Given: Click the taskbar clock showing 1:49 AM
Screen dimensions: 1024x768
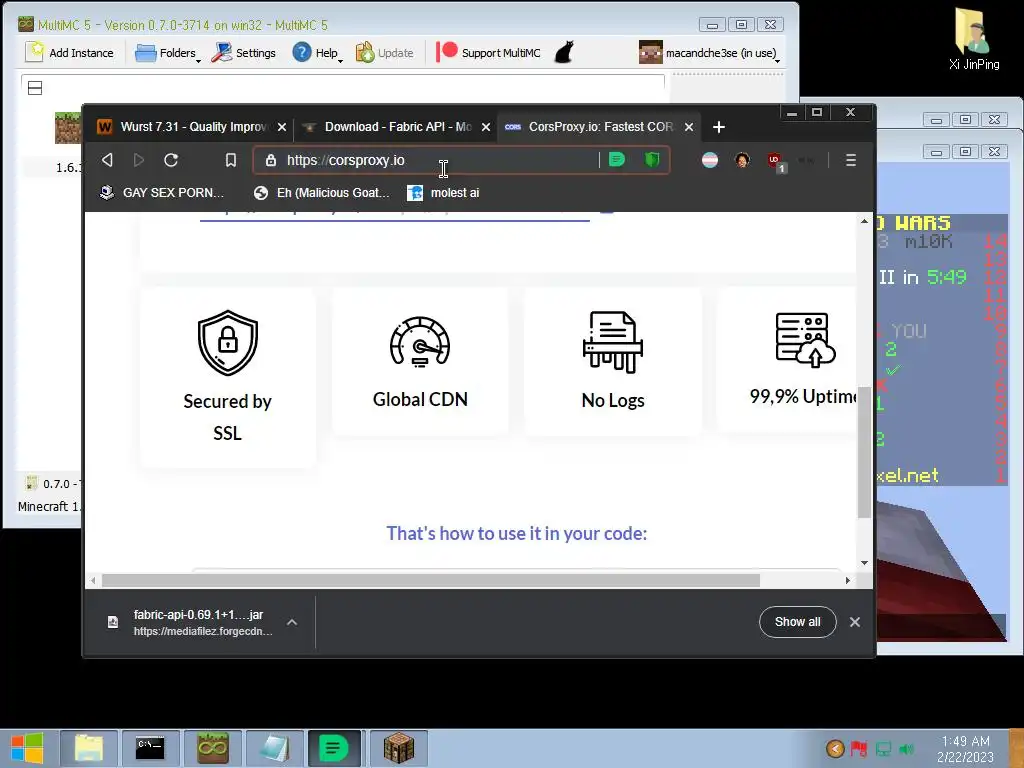Looking at the screenshot, I should [965, 749].
